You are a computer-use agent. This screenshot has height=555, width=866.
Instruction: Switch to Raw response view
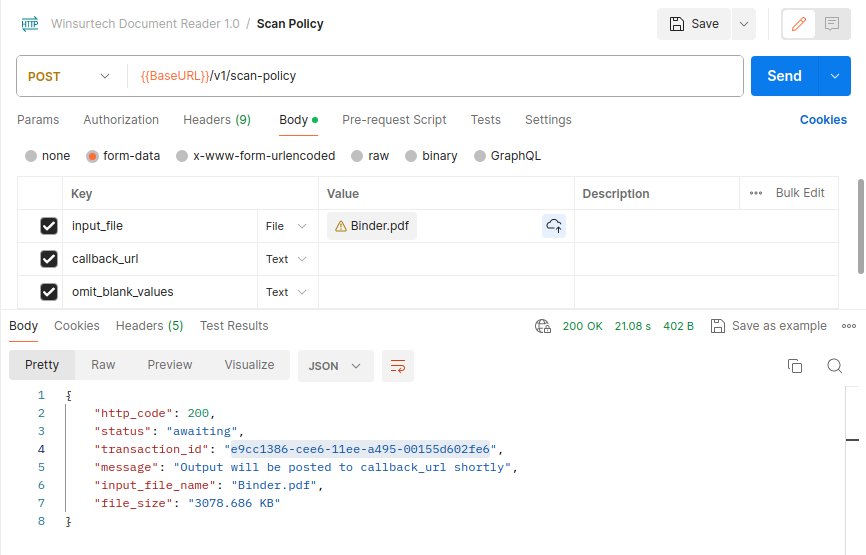[103, 365]
